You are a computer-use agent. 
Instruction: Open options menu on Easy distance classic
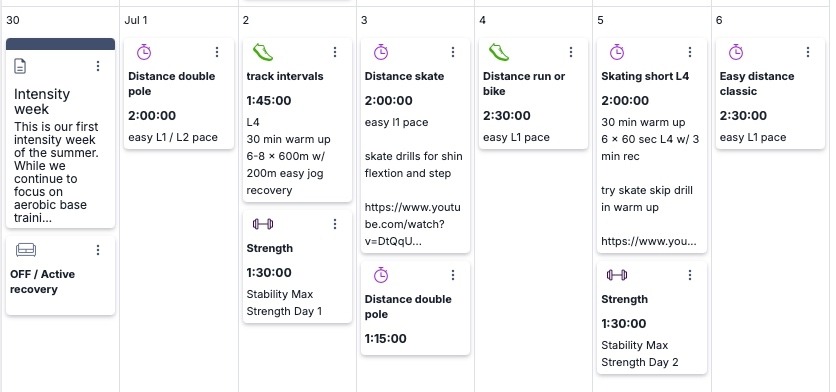(x=808, y=52)
